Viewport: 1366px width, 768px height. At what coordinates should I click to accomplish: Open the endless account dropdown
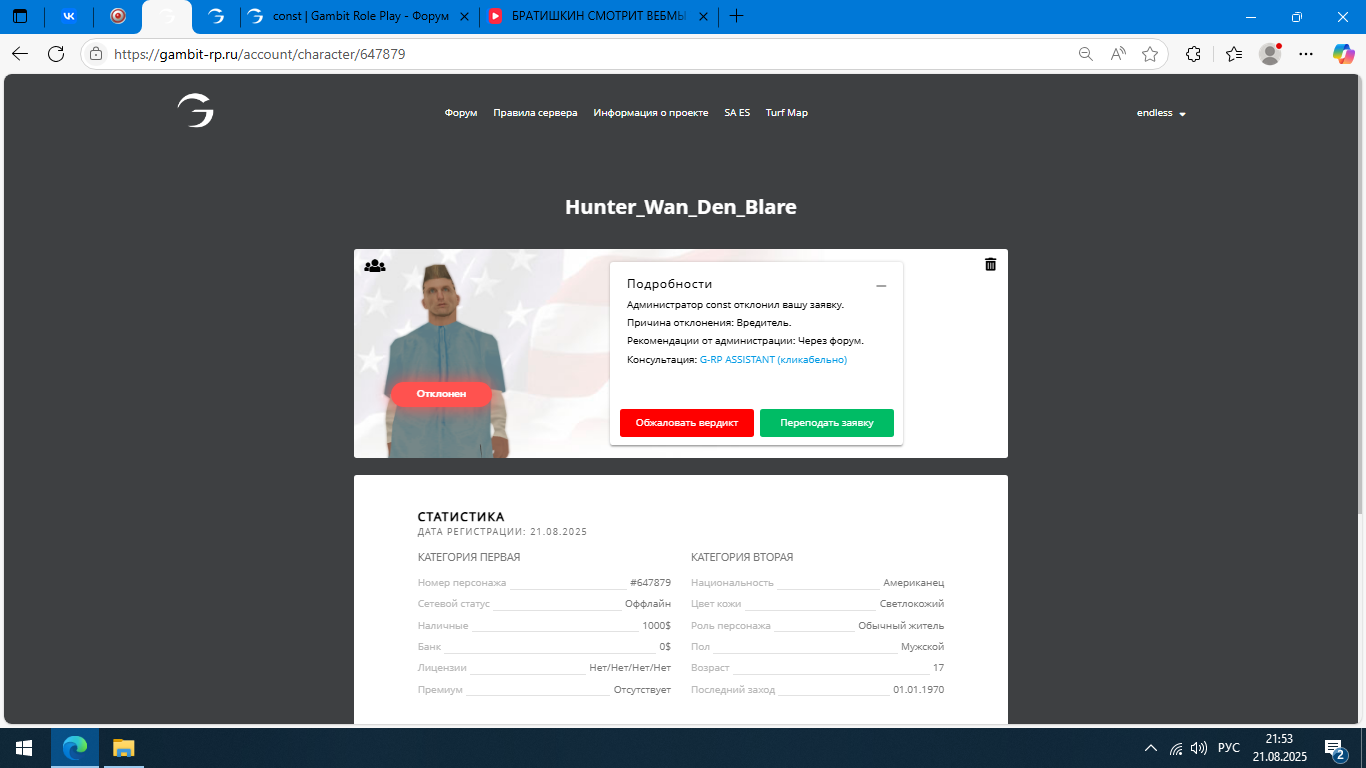click(1160, 113)
